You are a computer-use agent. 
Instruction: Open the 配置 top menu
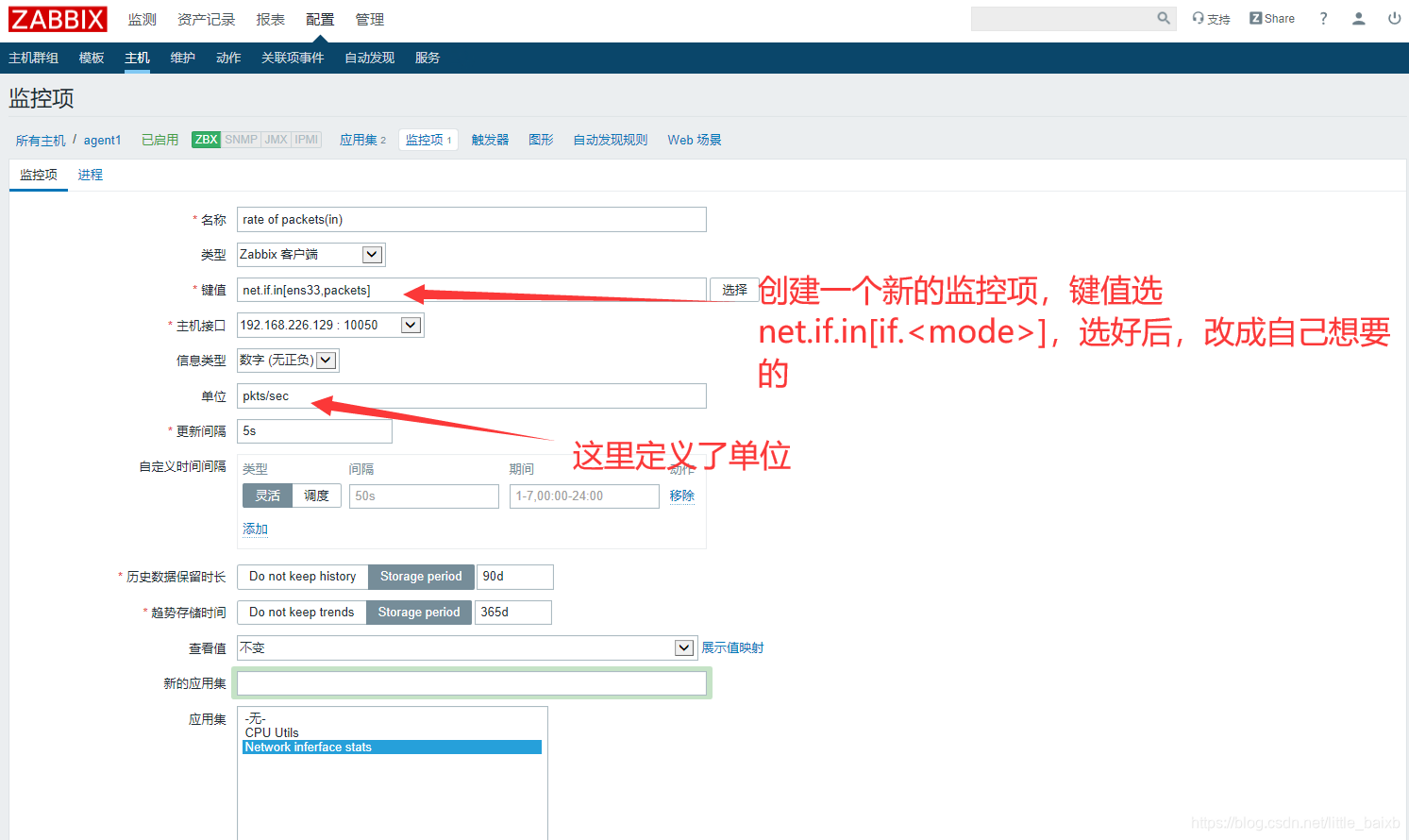coord(320,20)
